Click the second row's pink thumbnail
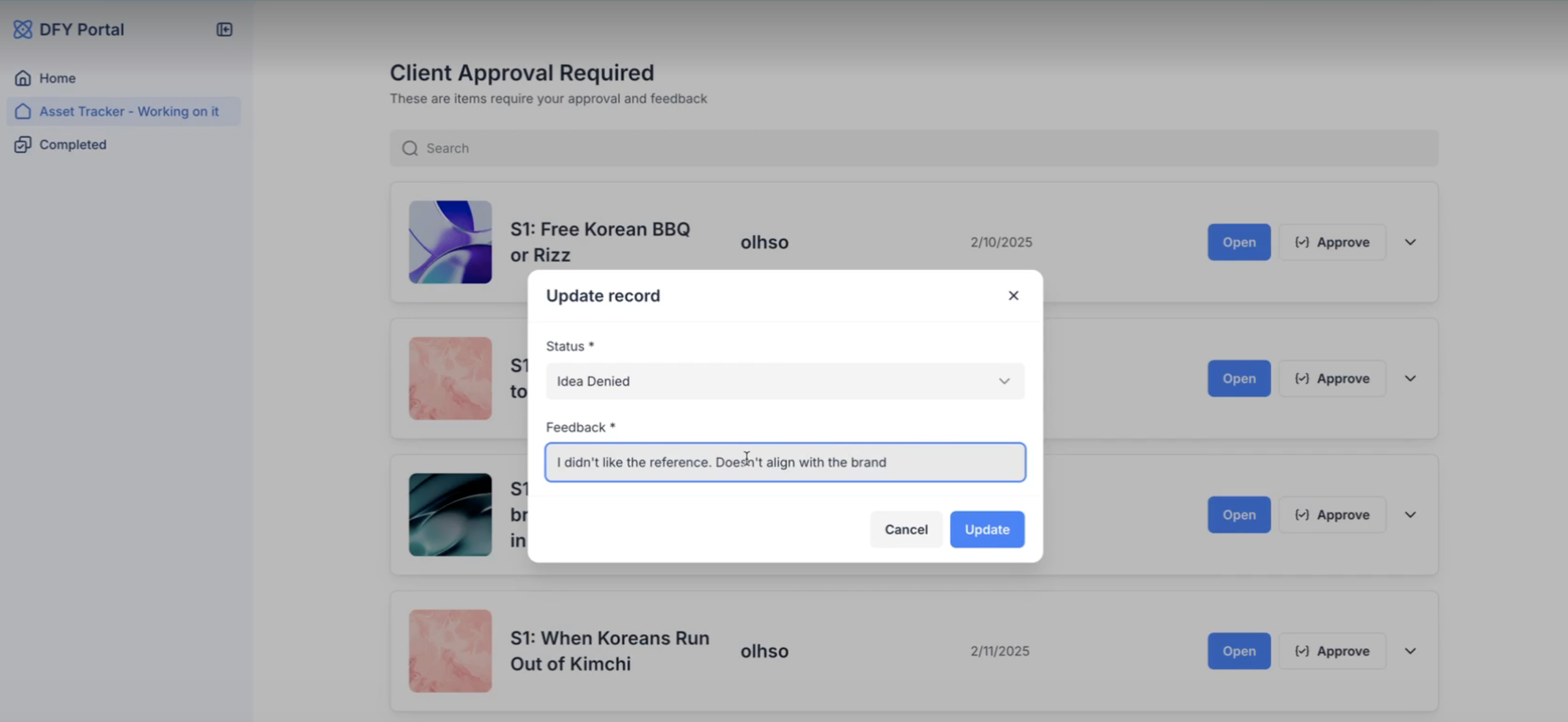The width and height of the screenshot is (1568, 722). [x=450, y=379]
